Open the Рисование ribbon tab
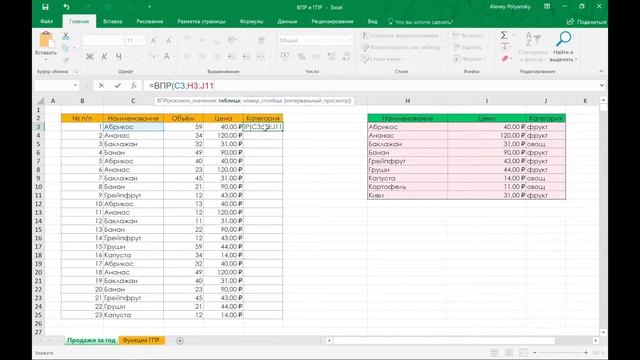 (150, 21)
